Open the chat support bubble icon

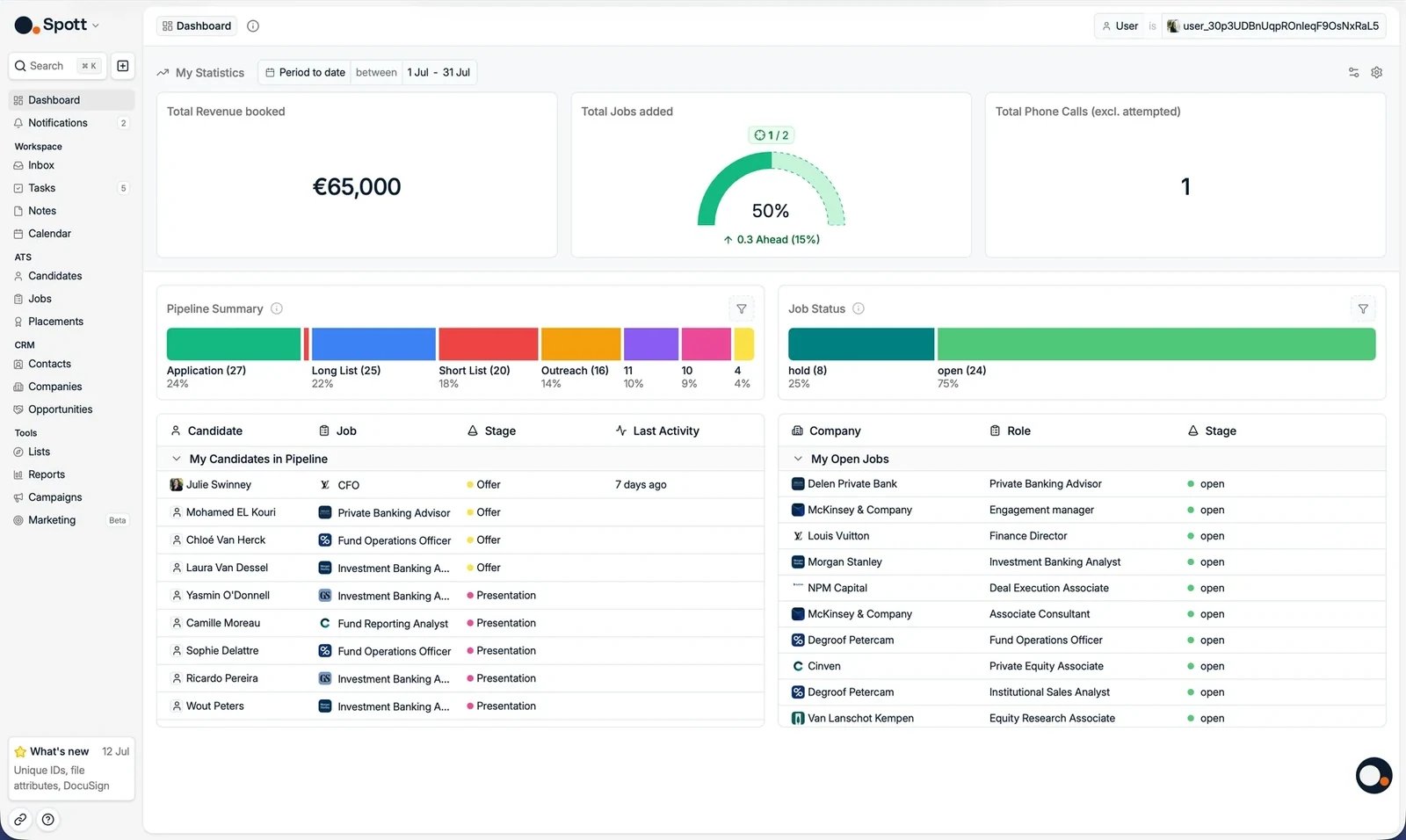[x=1373, y=776]
